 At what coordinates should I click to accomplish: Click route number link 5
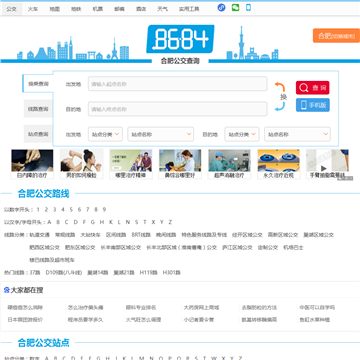[71, 209]
